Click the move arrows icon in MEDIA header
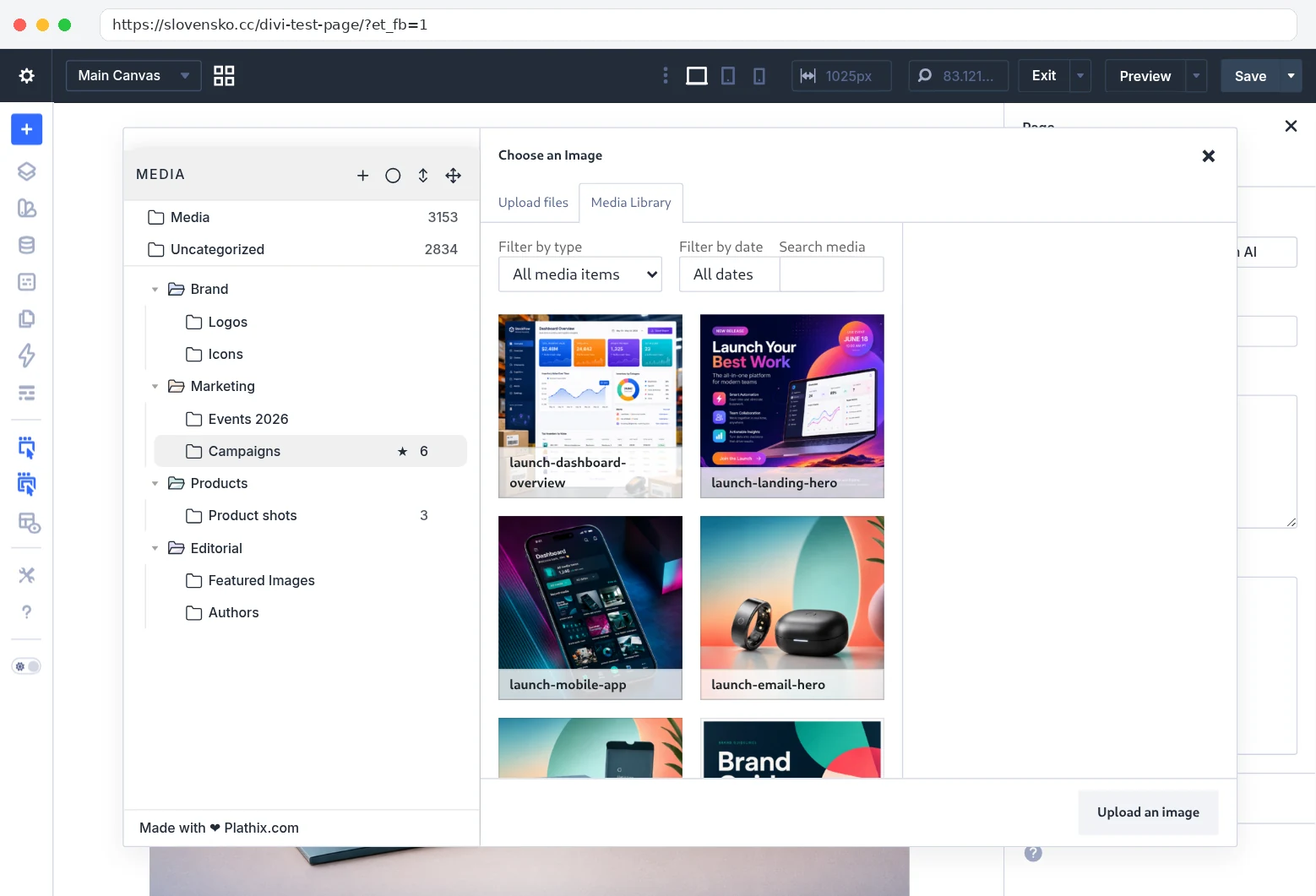This screenshot has height=896, width=1316. click(x=454, y=176)
